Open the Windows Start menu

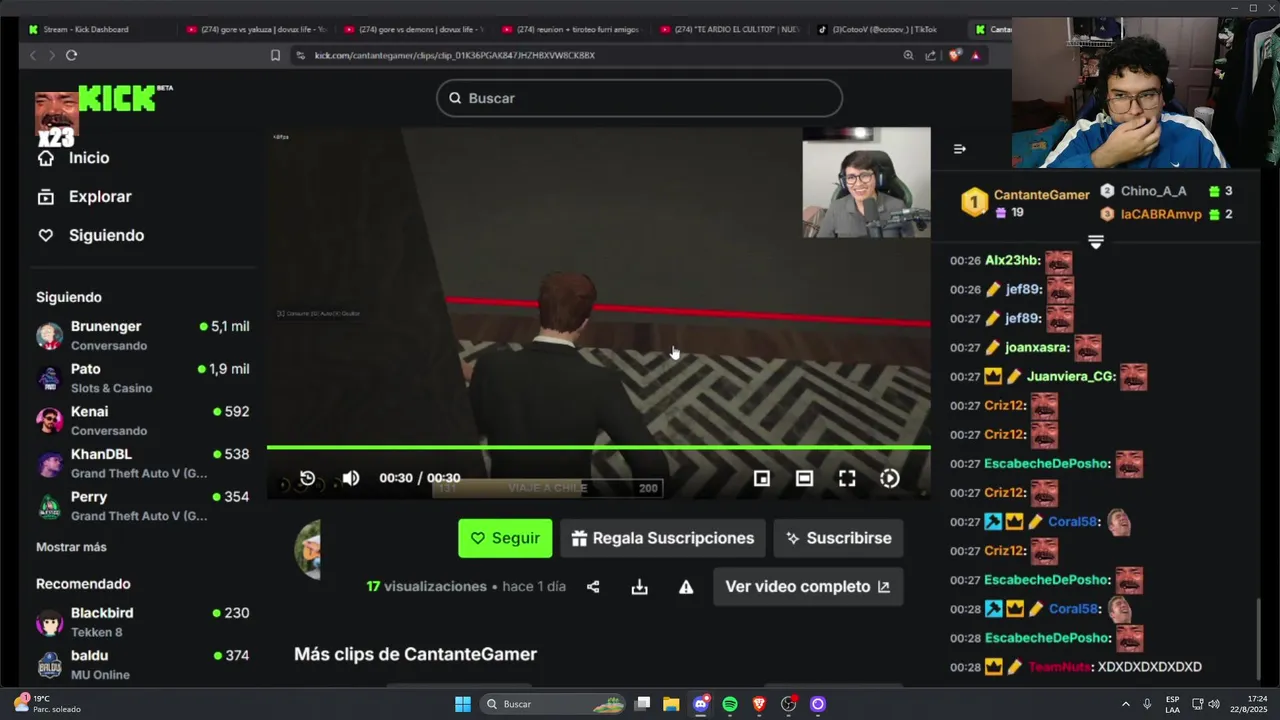(463, 704)
